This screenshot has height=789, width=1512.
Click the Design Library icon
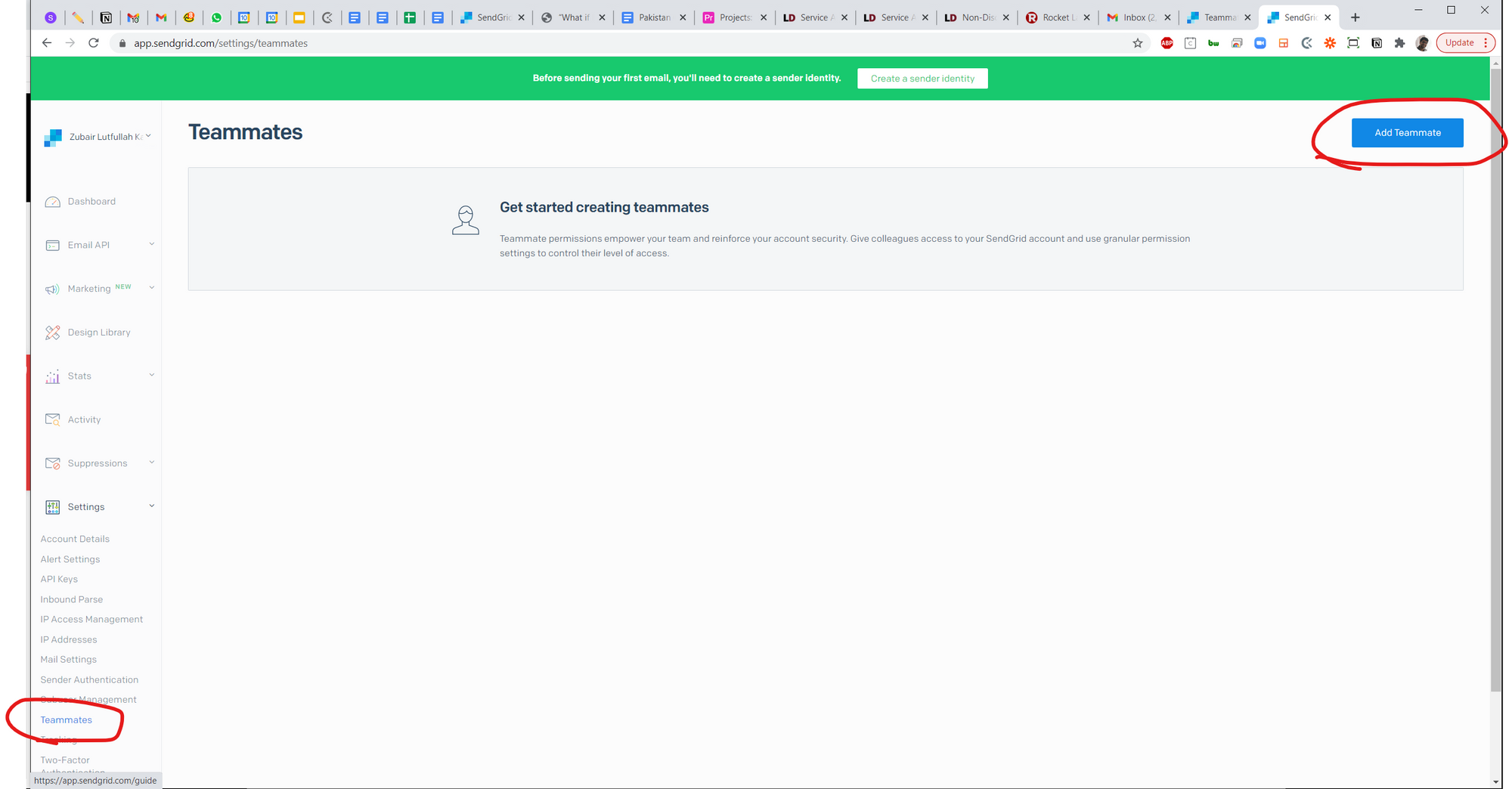(x=52, y=333)
